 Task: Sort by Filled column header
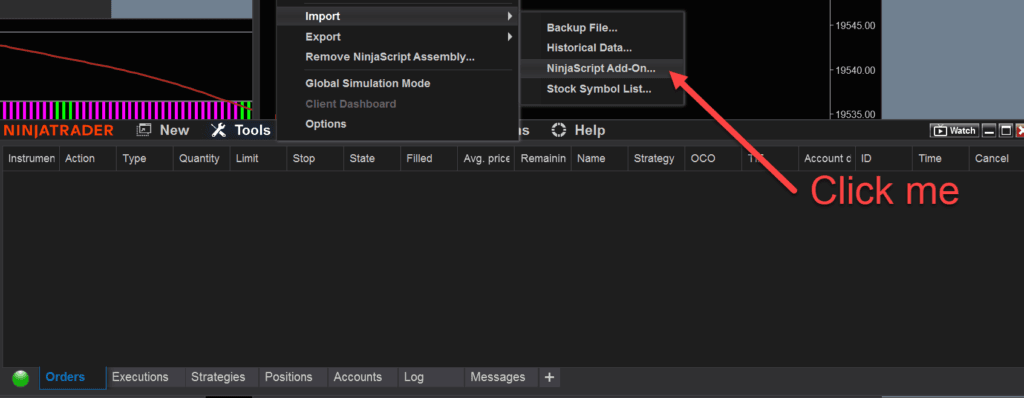coord(428,159)
